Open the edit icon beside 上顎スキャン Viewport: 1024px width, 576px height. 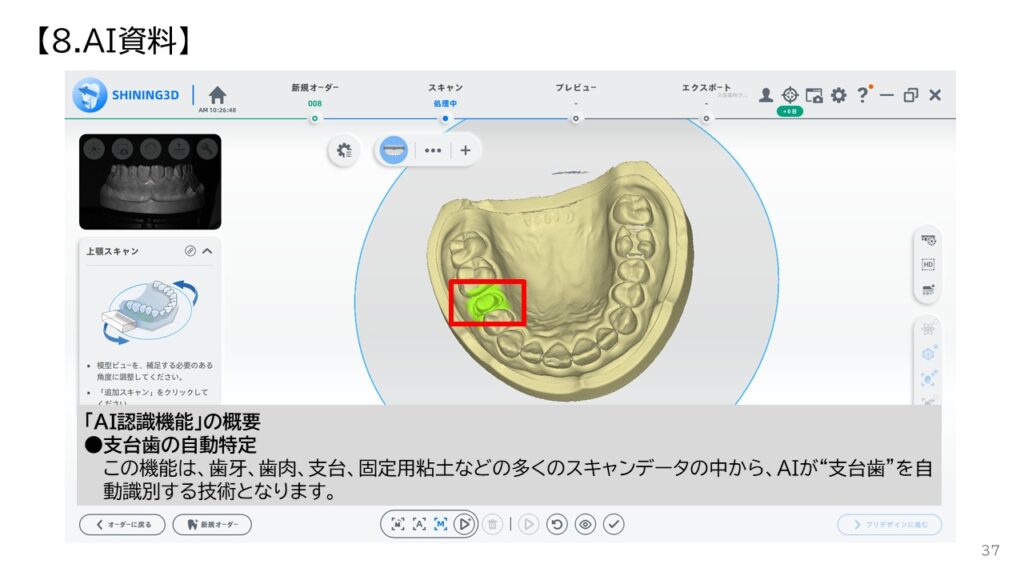point(189,251)
